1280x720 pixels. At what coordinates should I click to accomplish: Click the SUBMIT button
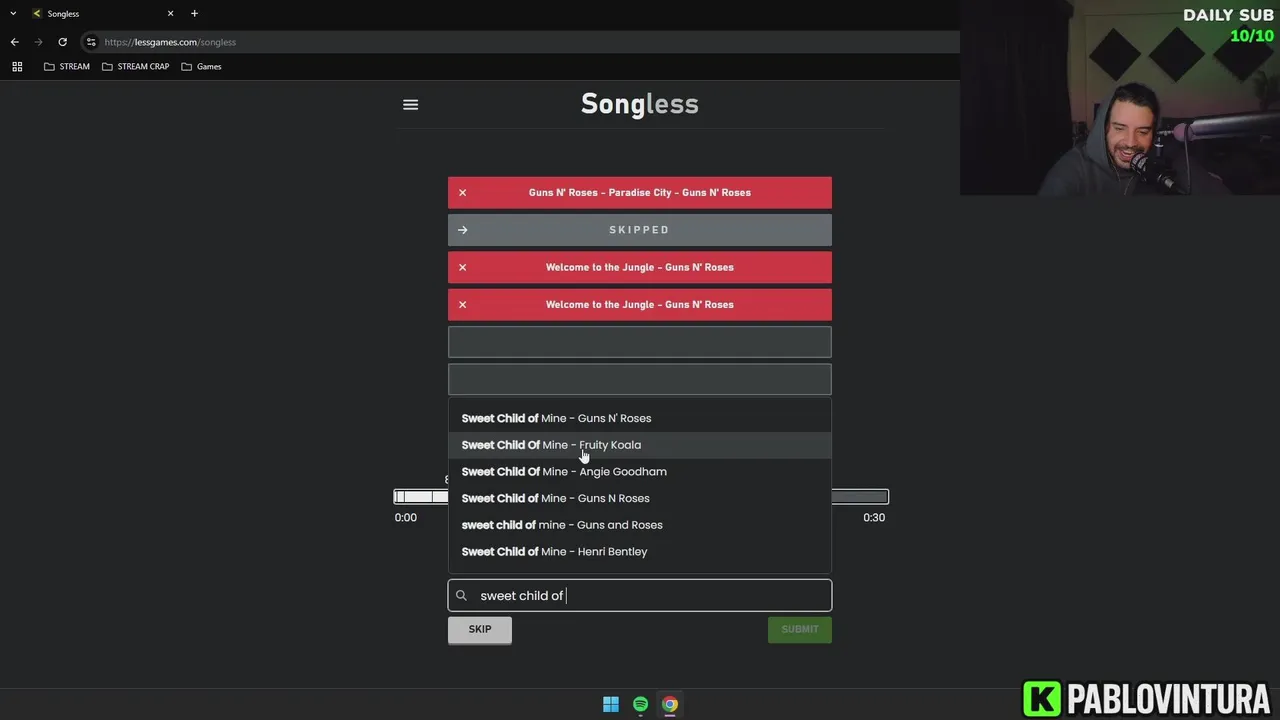(800, 629)
